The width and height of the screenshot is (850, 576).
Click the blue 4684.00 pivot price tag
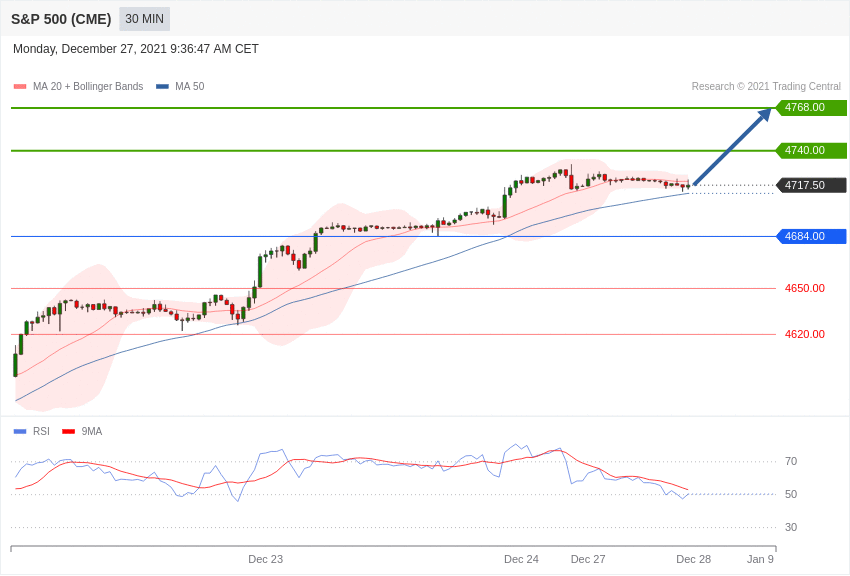810,237
